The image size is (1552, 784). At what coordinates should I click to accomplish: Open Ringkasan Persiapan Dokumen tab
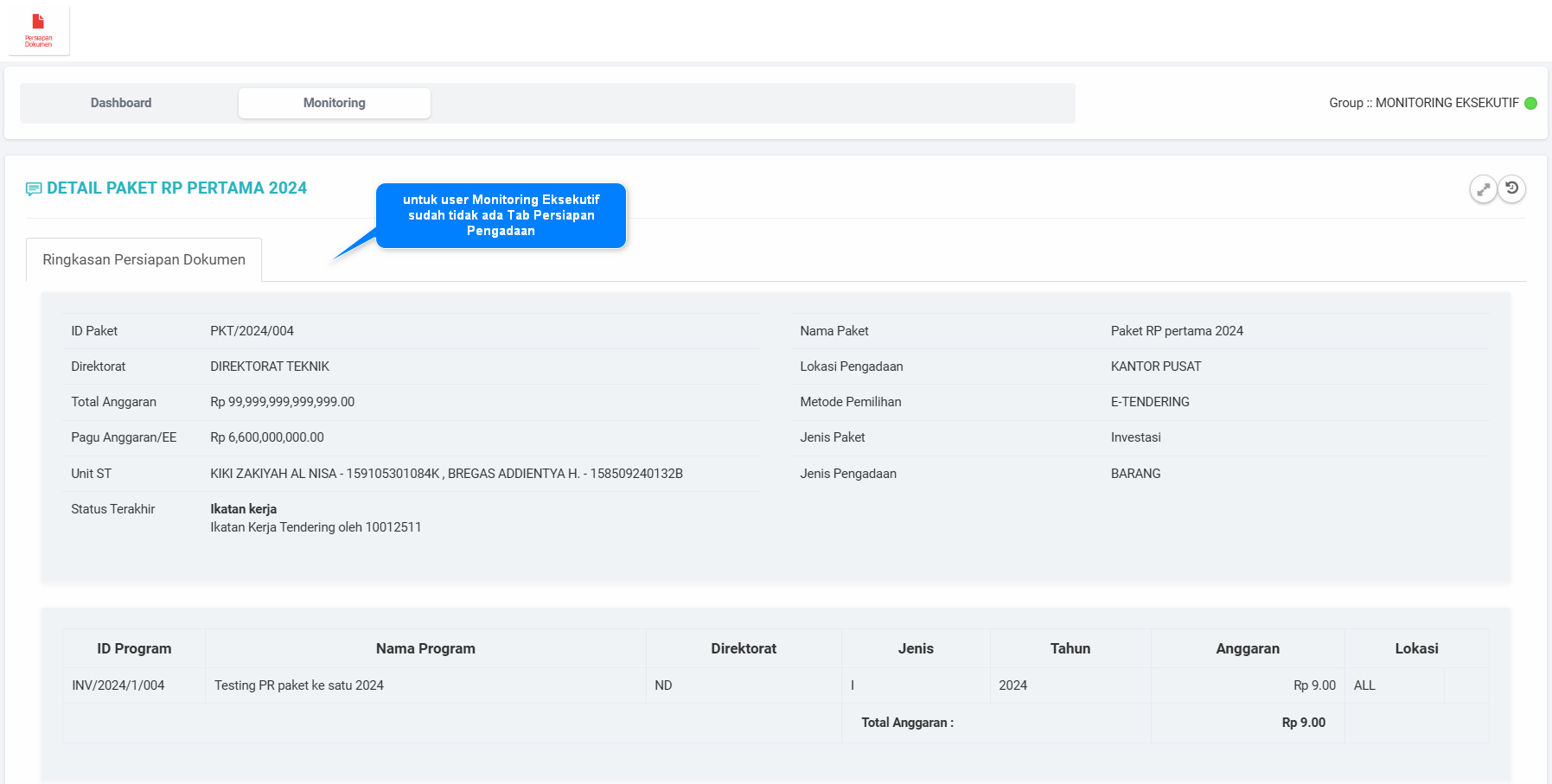[144, 260]
